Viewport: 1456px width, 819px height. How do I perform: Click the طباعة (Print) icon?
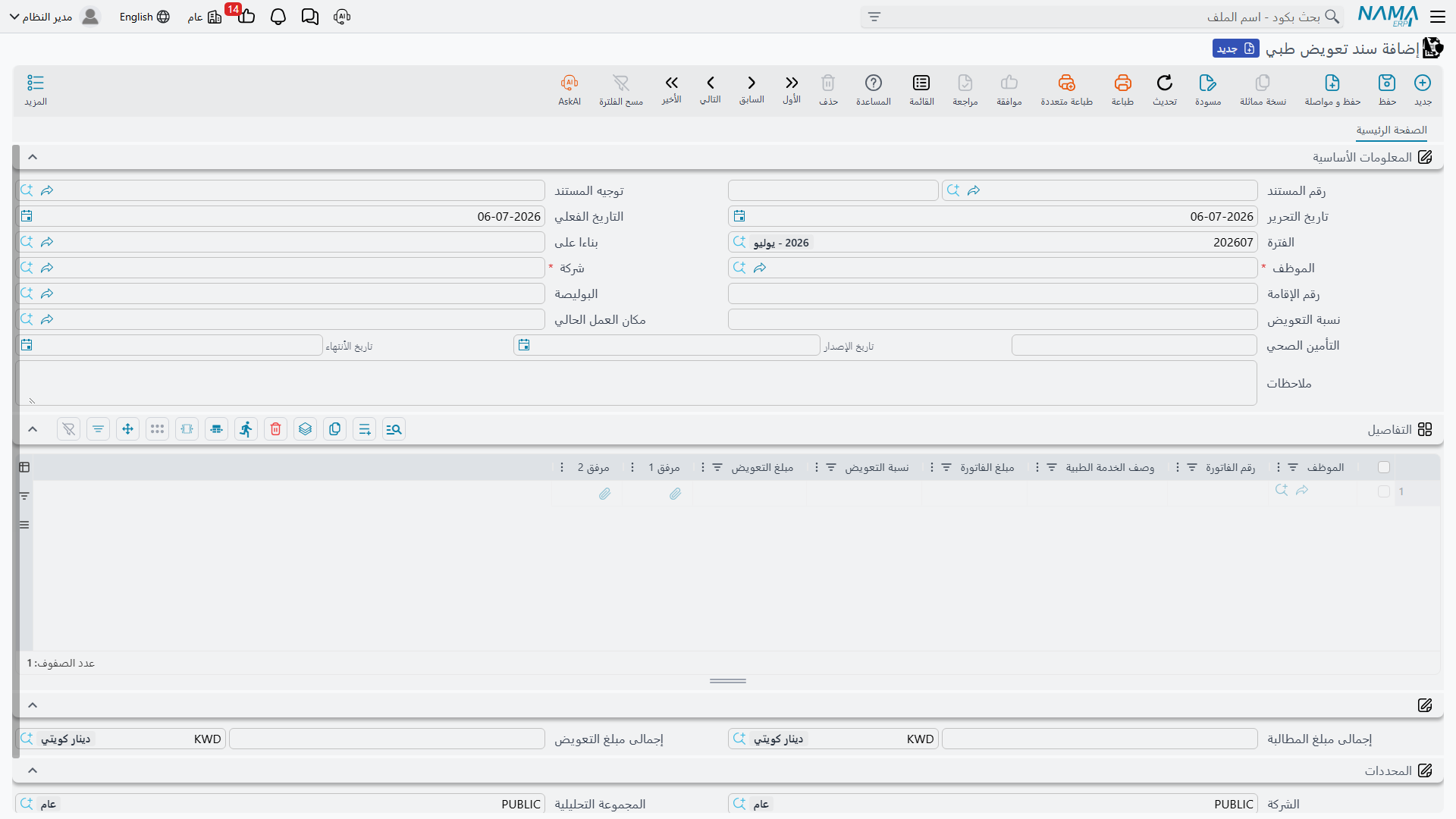coord(1122,89)
